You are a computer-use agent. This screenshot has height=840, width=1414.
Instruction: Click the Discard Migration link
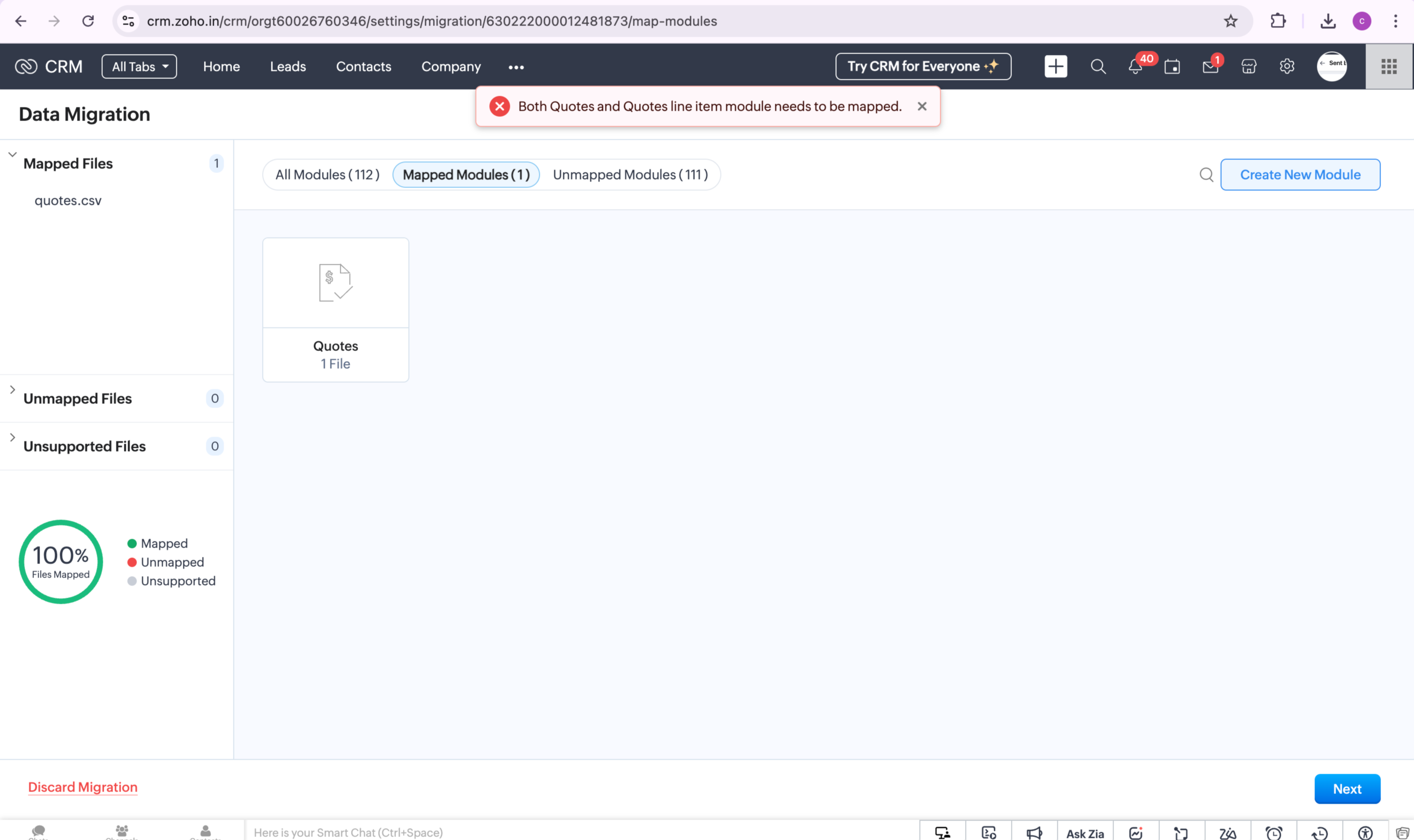82,788
